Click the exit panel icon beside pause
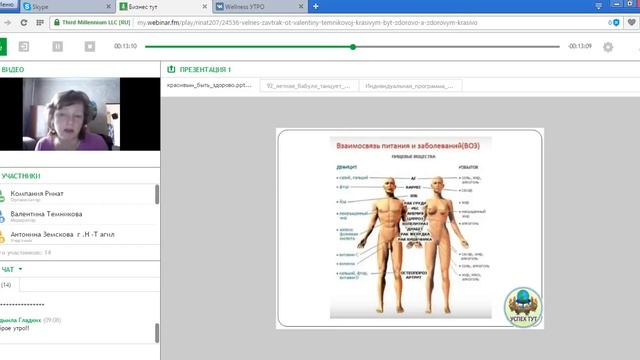The width and height of the screenshot is (640, 360). coord(24,47)
